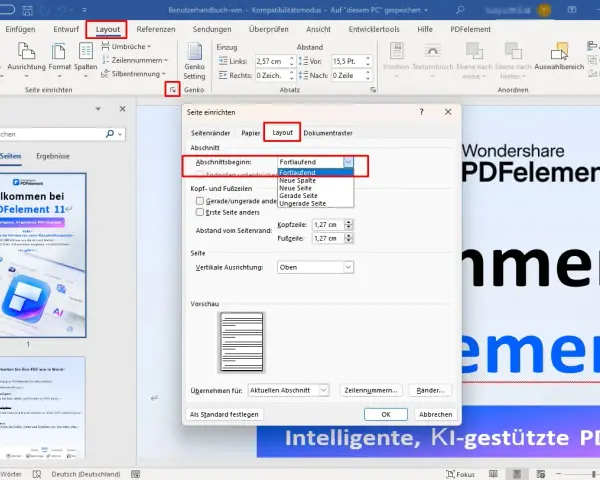Screen dimensions: 600x480
Task: Switch to Dokumentraster tab in dialog
Action: click(328, 133)
